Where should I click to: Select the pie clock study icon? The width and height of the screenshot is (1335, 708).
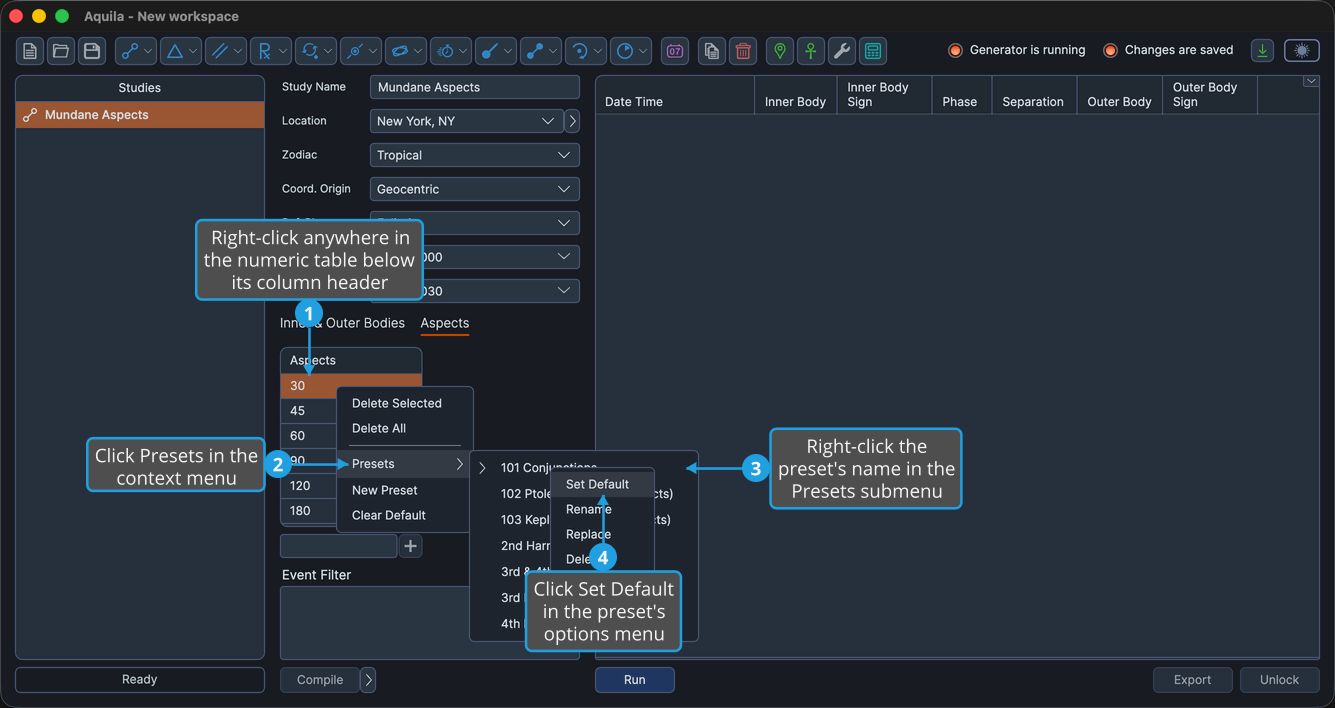coord(631,51)
